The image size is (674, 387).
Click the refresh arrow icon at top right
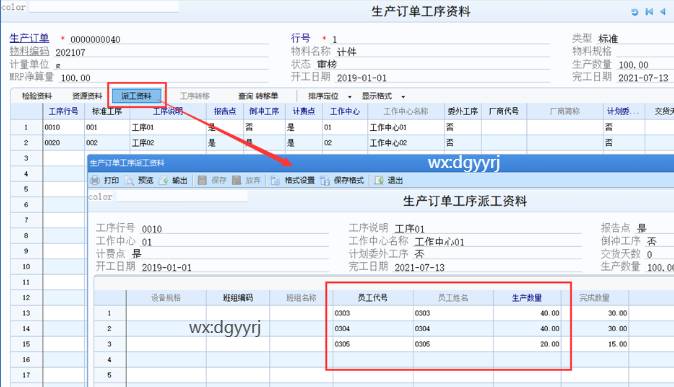point(634,12)
